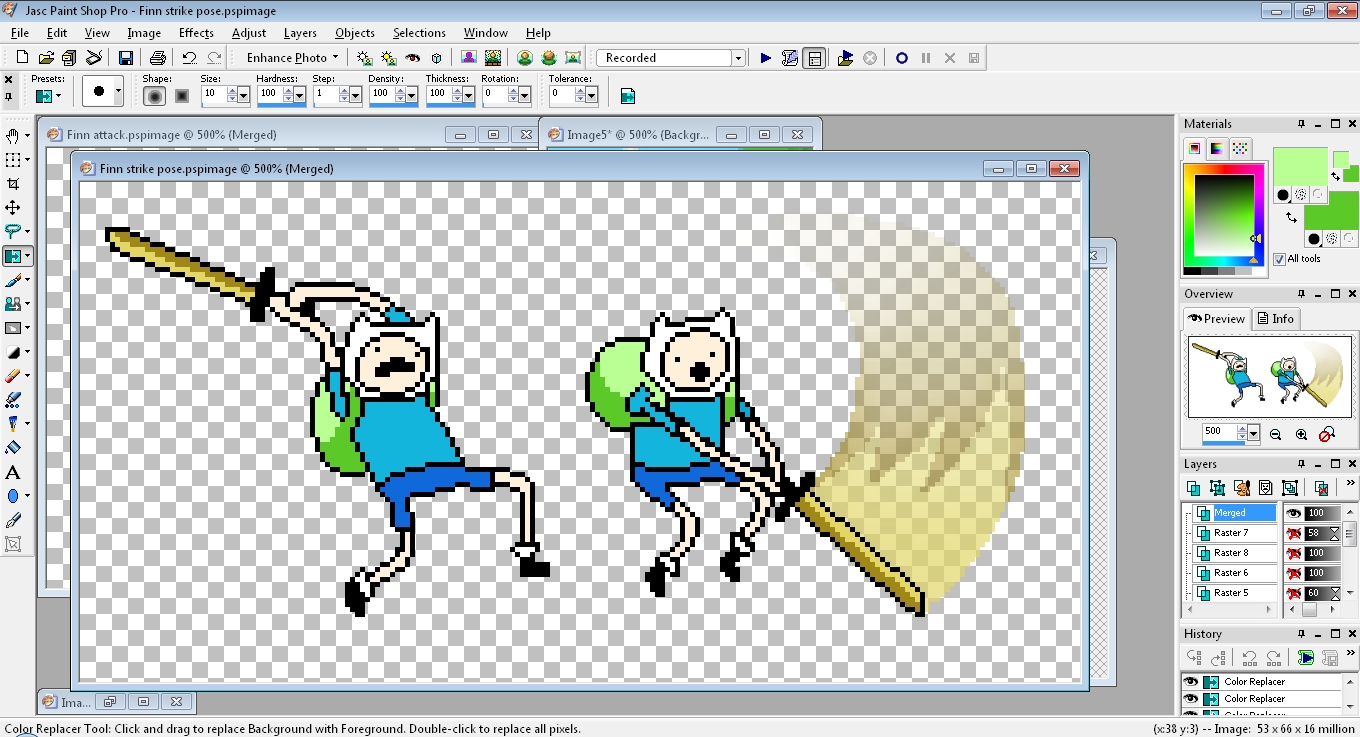Click the Undo arrow in main toolbar
Screen dimensions: 1360x737
[189, 58]
